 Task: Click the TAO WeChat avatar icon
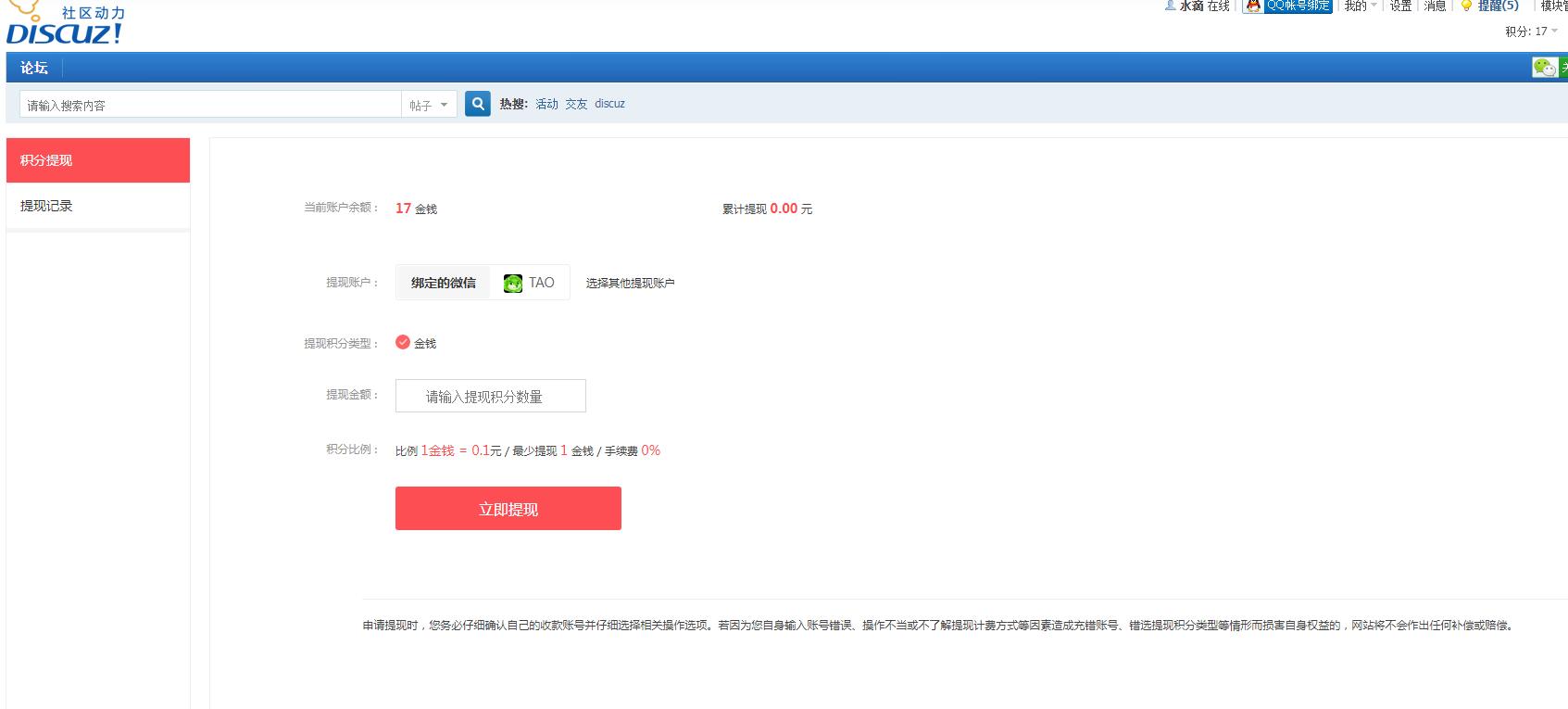pyautogui.click(x=513, y=284)
